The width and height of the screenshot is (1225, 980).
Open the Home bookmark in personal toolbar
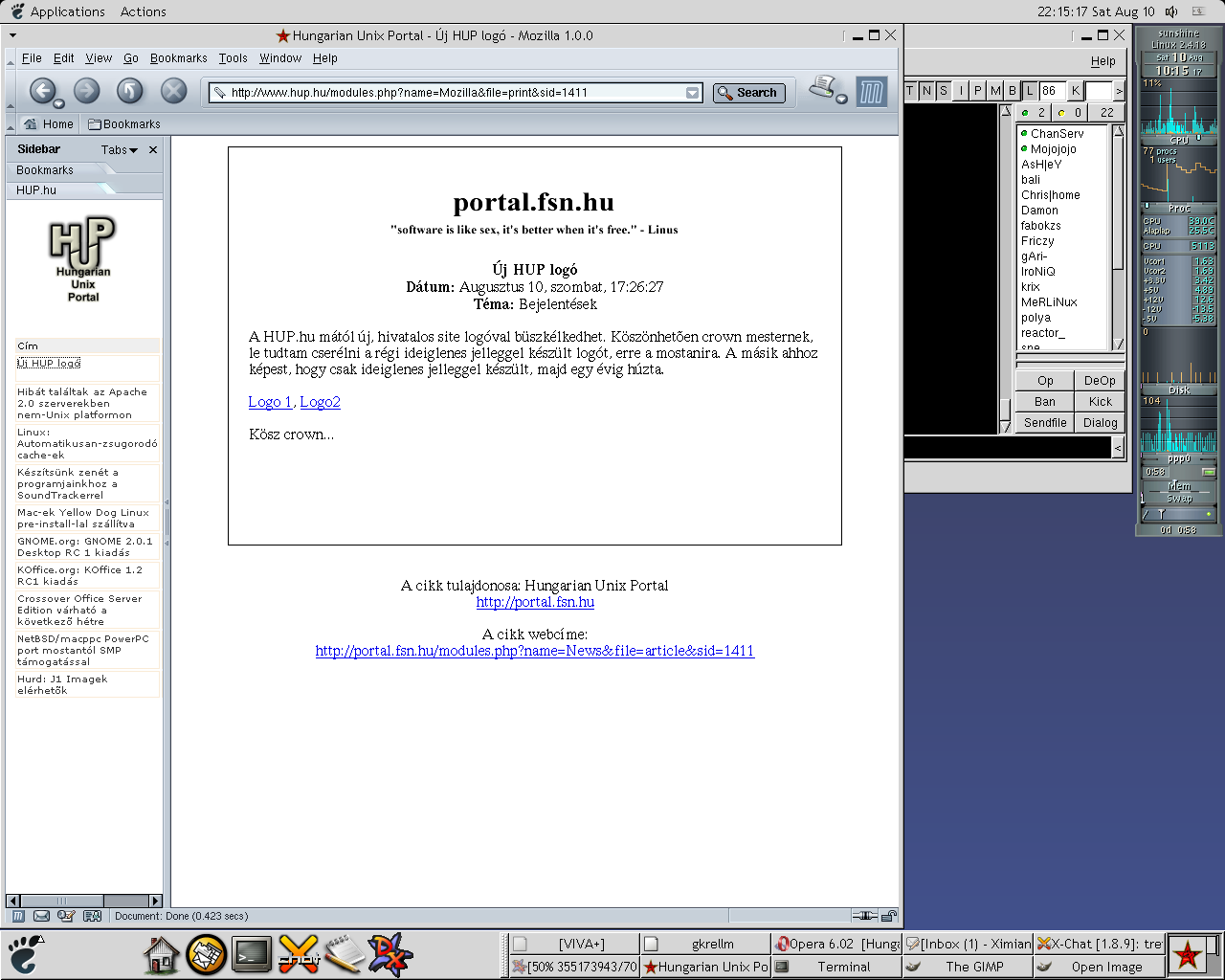[x=49, y=124]
